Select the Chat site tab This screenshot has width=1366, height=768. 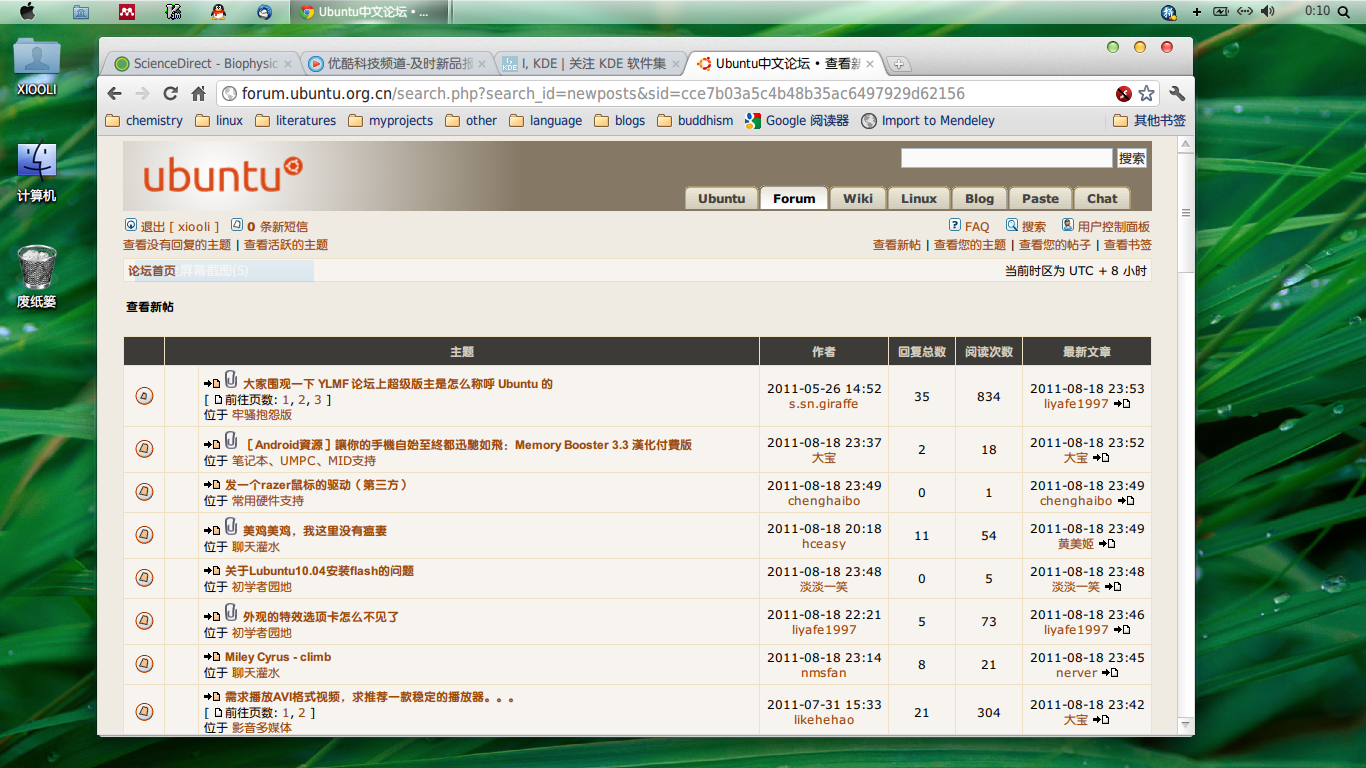[x=1102, y=198]
